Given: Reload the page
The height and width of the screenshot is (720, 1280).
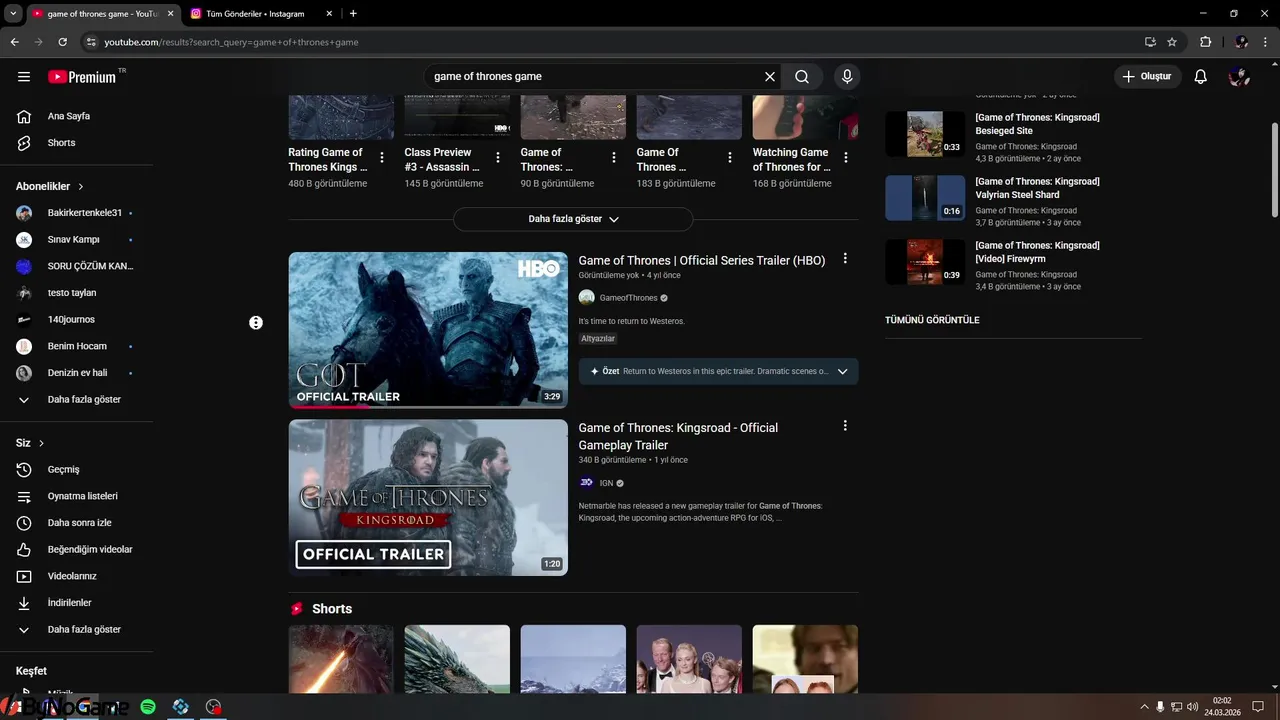Looking at the screenshot, I should coord(62,42).
